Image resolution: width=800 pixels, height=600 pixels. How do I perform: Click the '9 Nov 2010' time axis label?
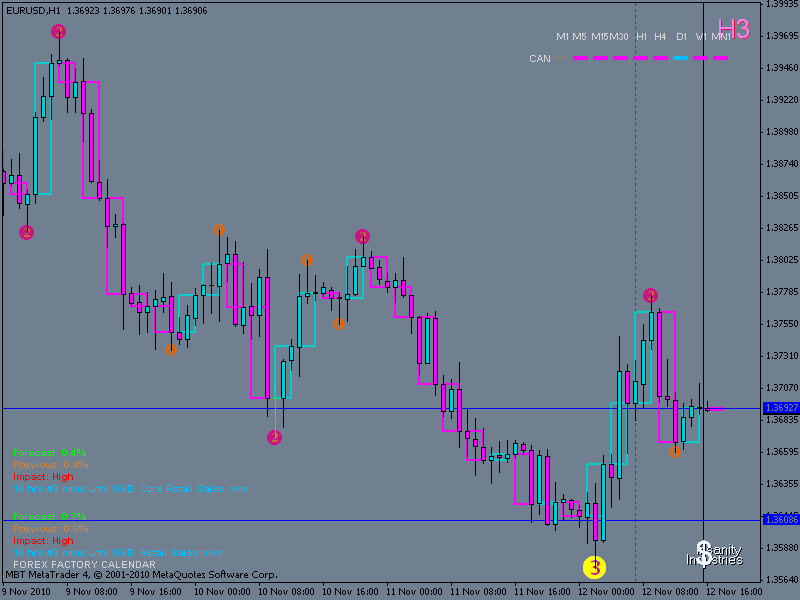[26, 592]
